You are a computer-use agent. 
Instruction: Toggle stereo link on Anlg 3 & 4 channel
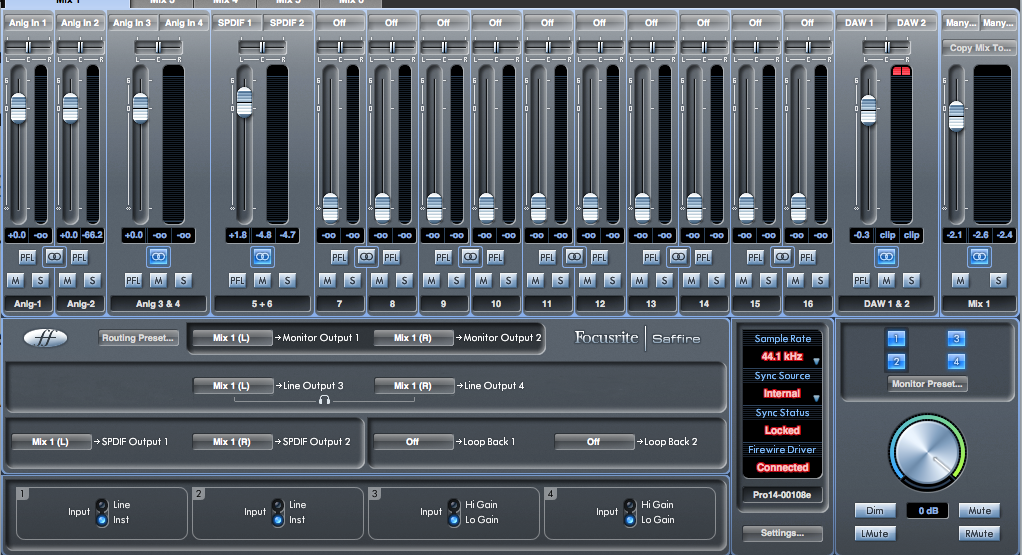158,257
